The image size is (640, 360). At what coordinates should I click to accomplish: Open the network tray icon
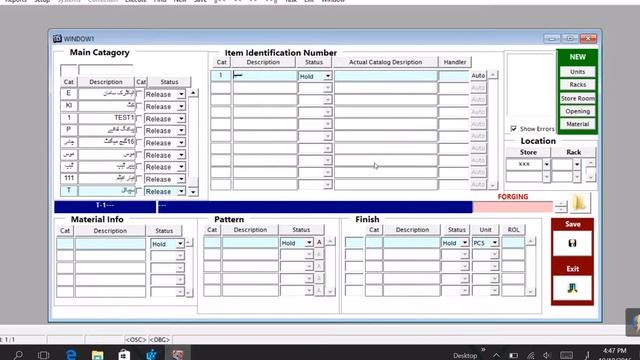pyautogui.click(x=530, y=356)
